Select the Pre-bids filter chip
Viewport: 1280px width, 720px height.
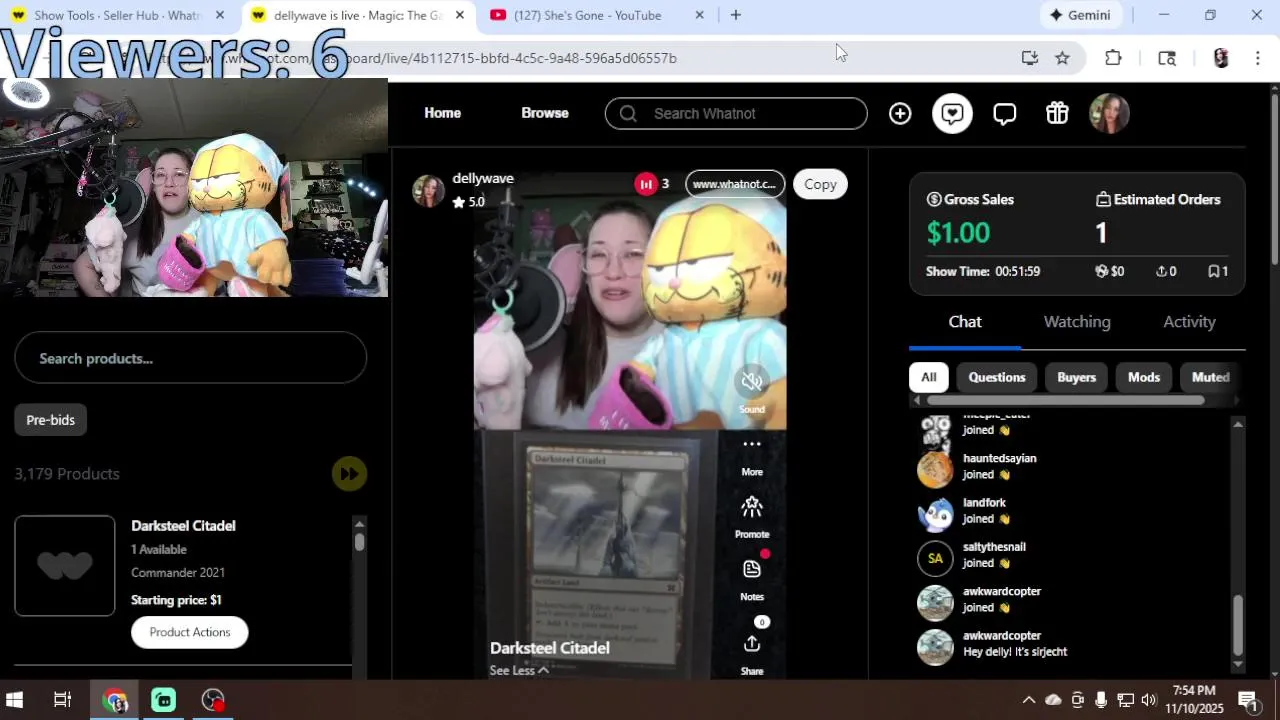point(51,420)
